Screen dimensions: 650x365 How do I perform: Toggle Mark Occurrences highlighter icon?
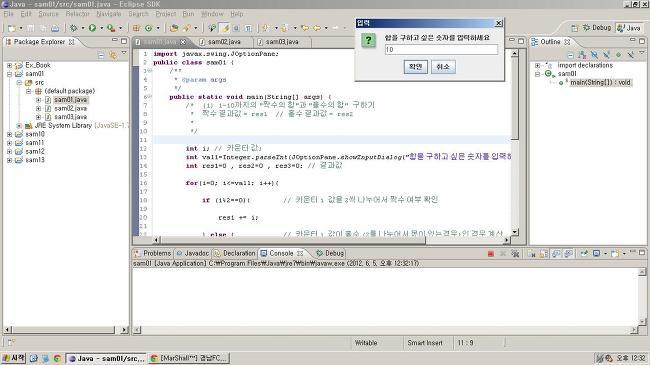tap(225, 28)
